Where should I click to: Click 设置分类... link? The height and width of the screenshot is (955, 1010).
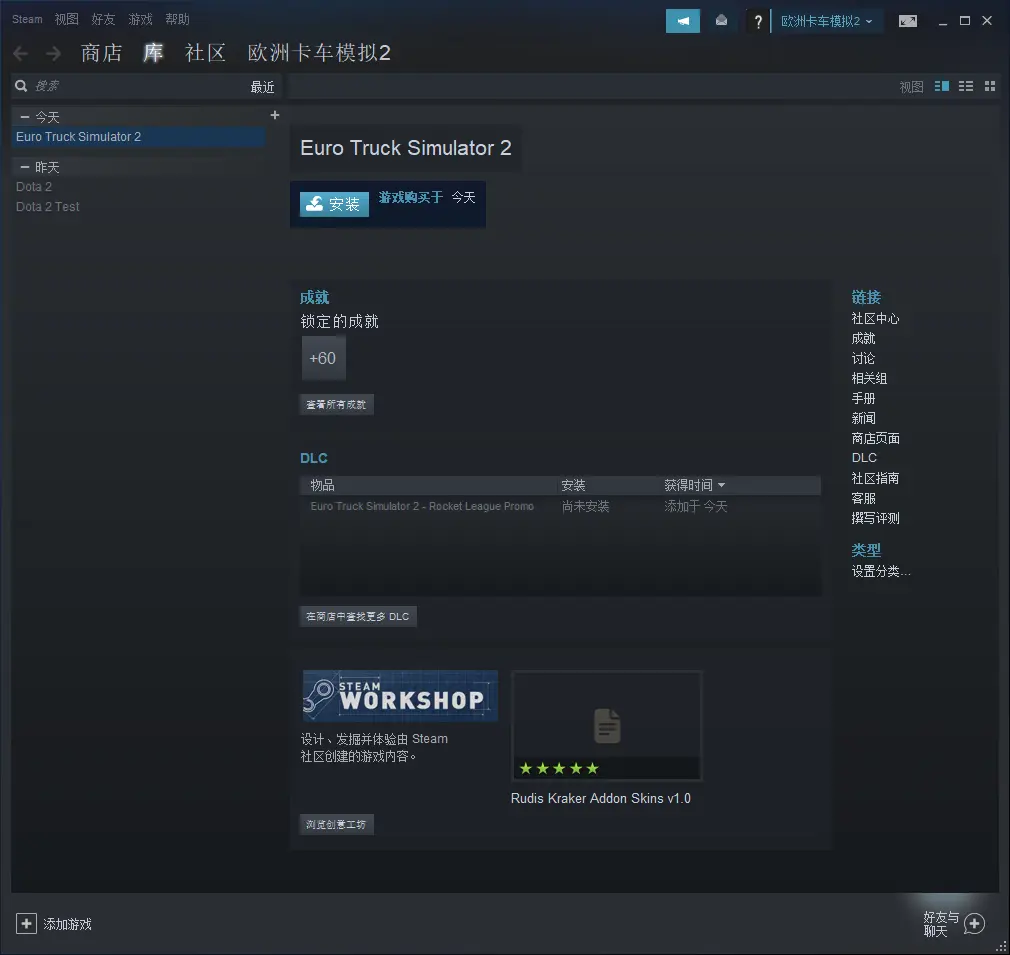coord(881,571)
